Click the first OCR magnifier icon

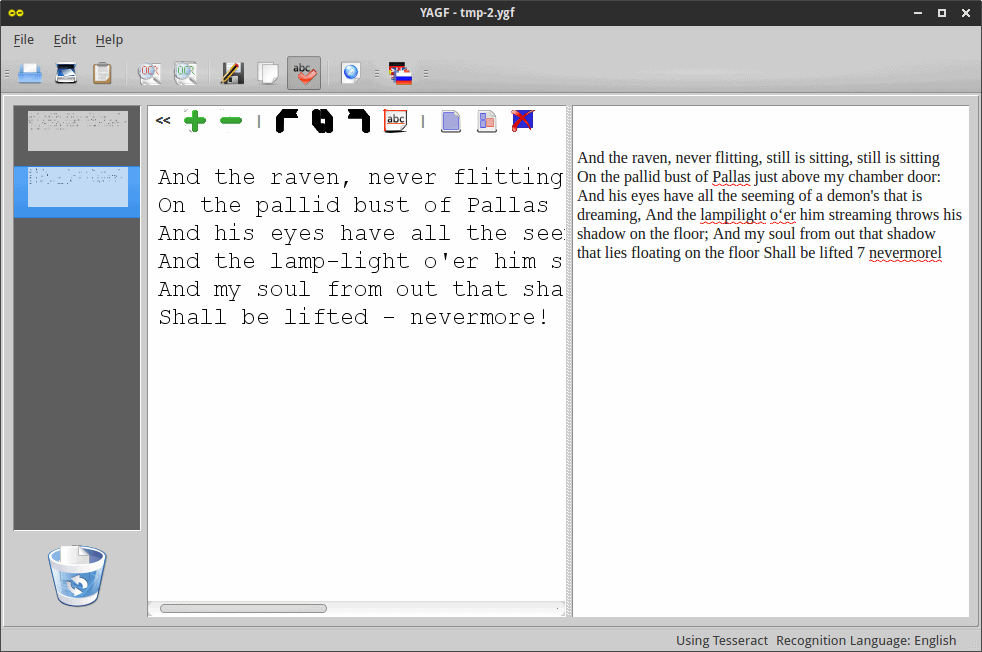pos(149,73)
